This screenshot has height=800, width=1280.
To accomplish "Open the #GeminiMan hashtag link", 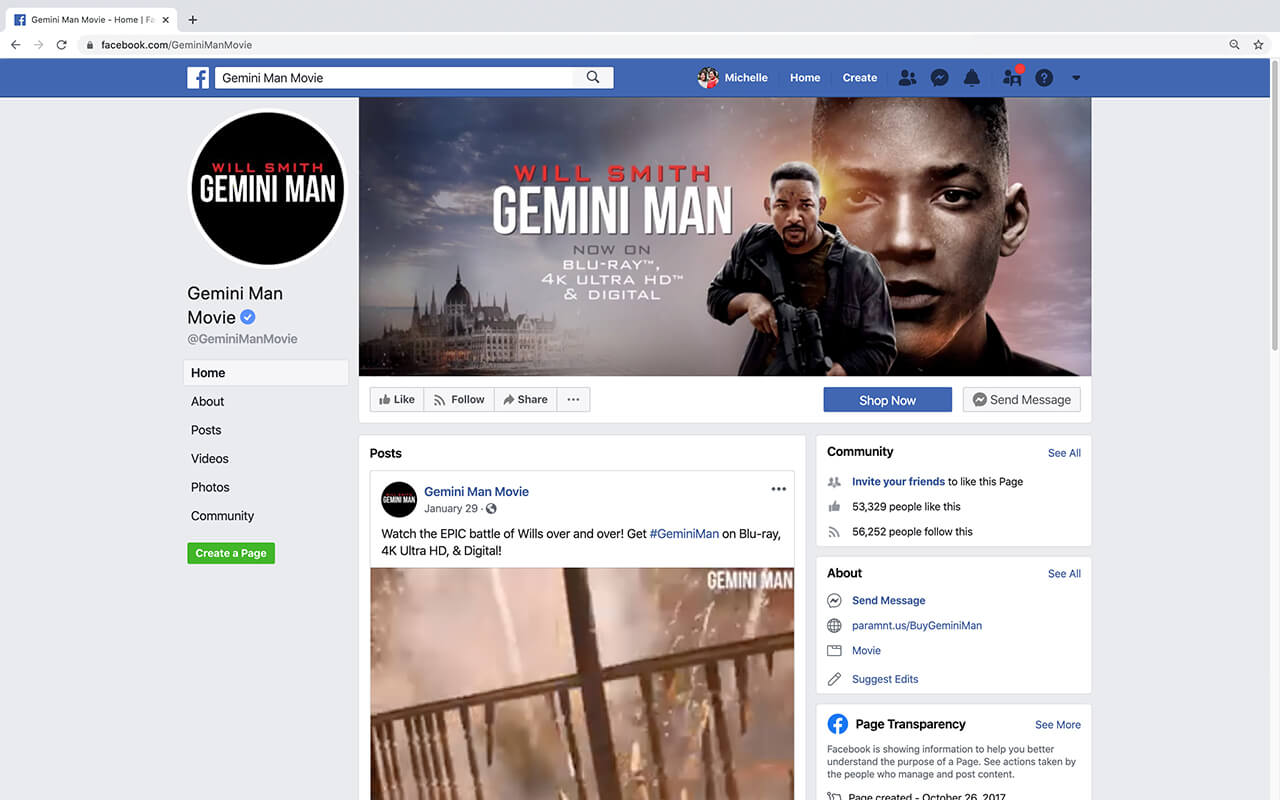I will tap(684, 534).
